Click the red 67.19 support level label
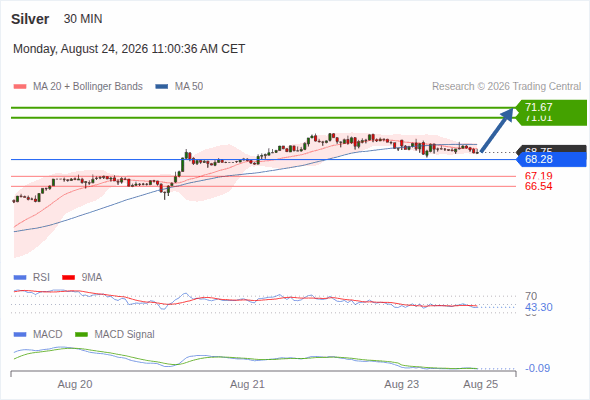Screen dimensions: 590x400 [538, 176]
